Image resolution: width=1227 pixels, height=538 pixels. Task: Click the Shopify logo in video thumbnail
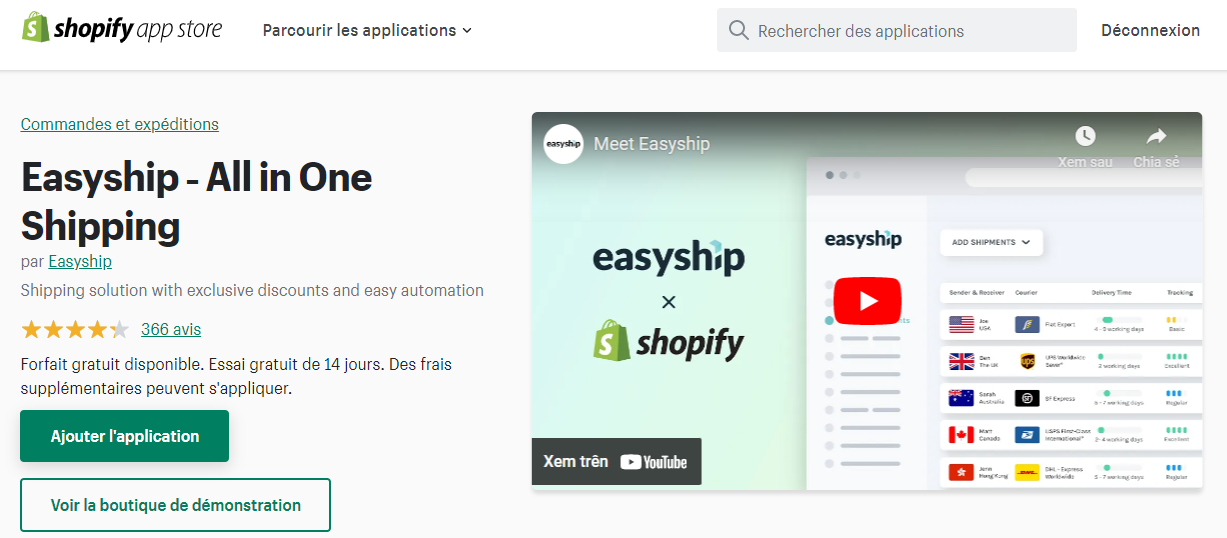tap(669, 341)
